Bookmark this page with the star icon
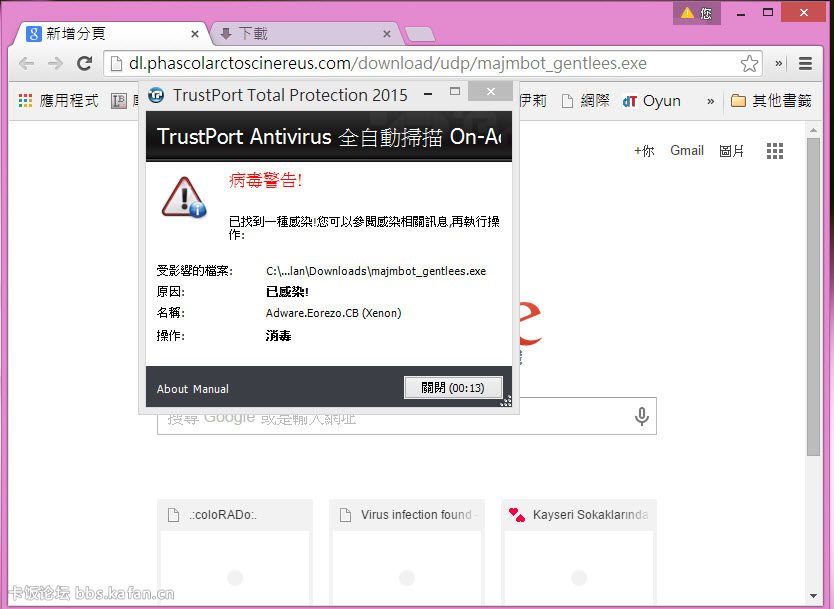Viewport: 834px width, 609px height. pyautogui.click(x=749, y=64)
